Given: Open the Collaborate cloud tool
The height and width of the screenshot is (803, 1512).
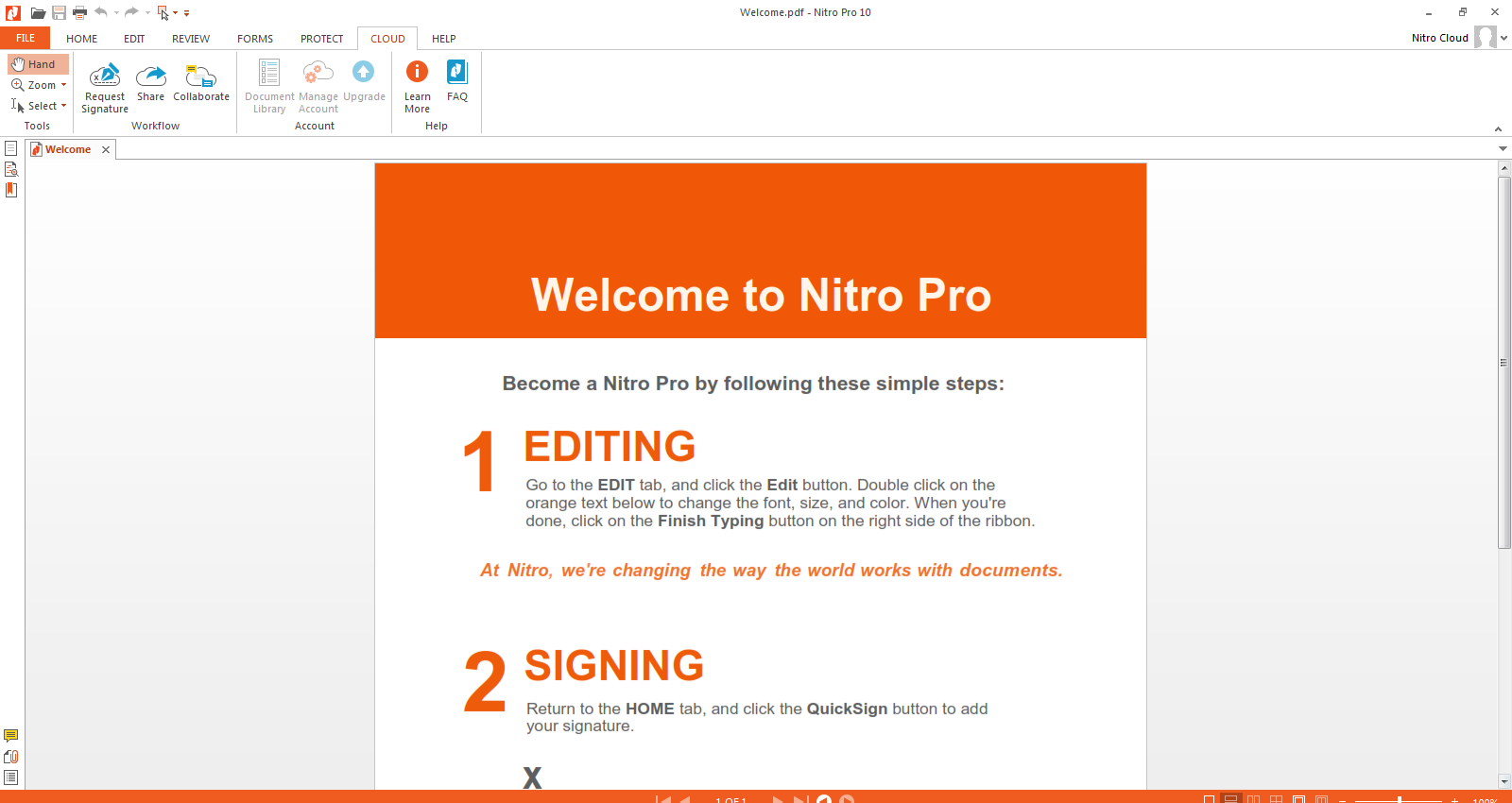Looking at the screenshot, I should pos(201,81).
